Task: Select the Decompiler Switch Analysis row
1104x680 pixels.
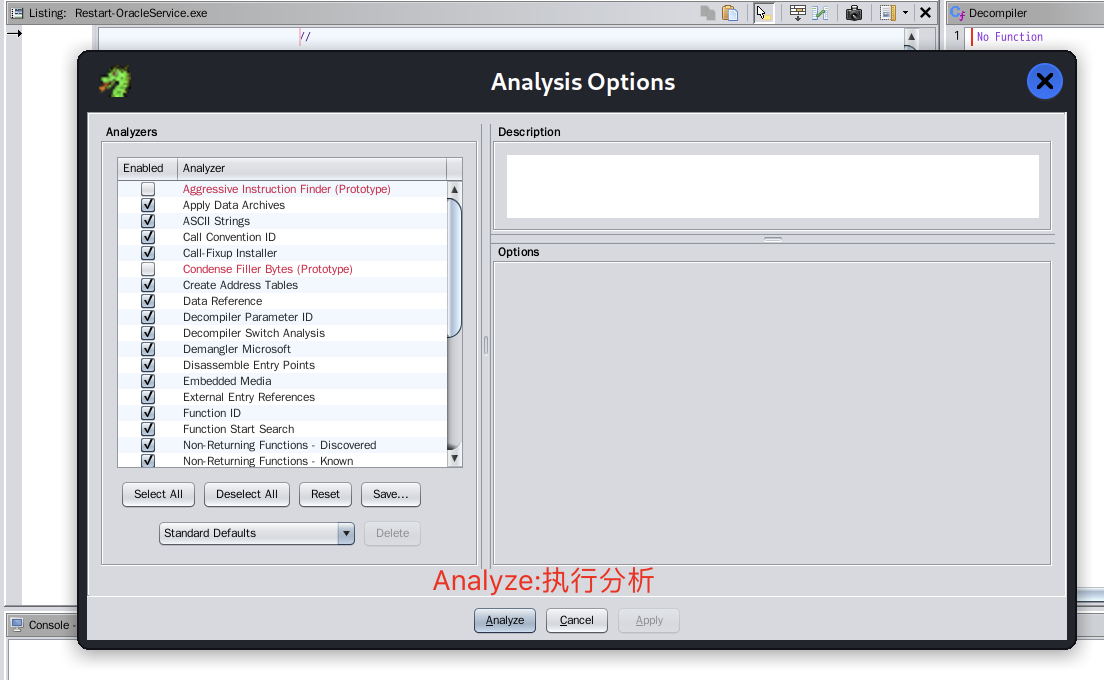Action: (253, 333)
